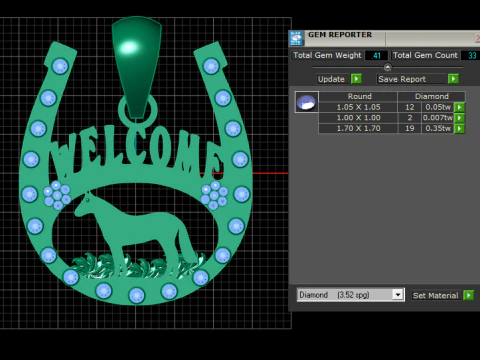This screenshot has height=360, width=480.
Task: Click the 0.35tw weight cell
Action: pos(438,128)
